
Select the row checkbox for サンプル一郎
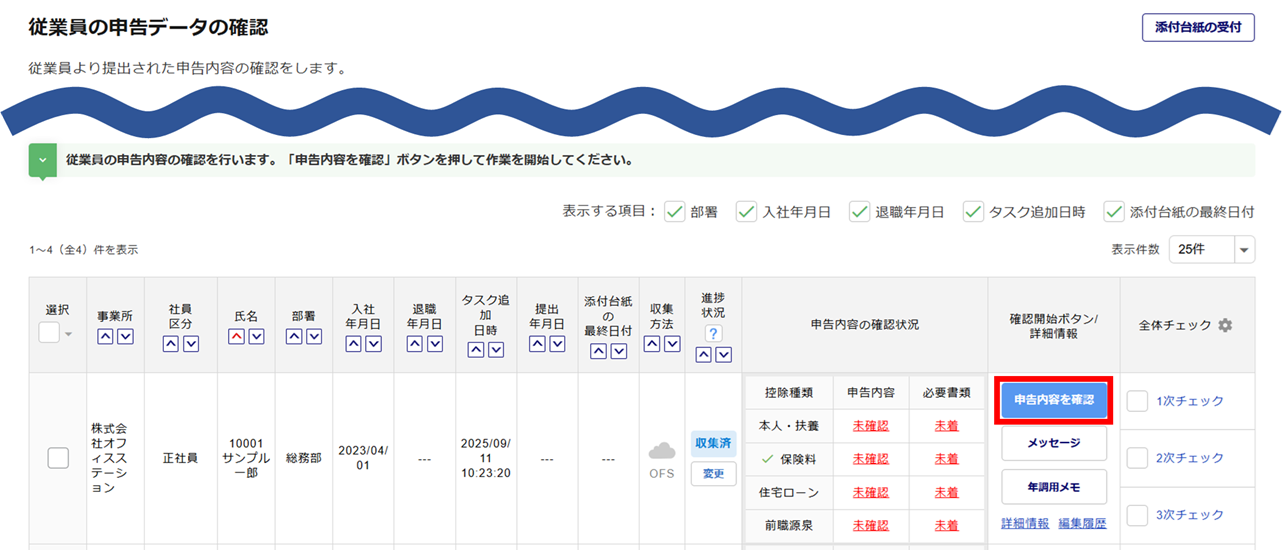pos(58,458)
